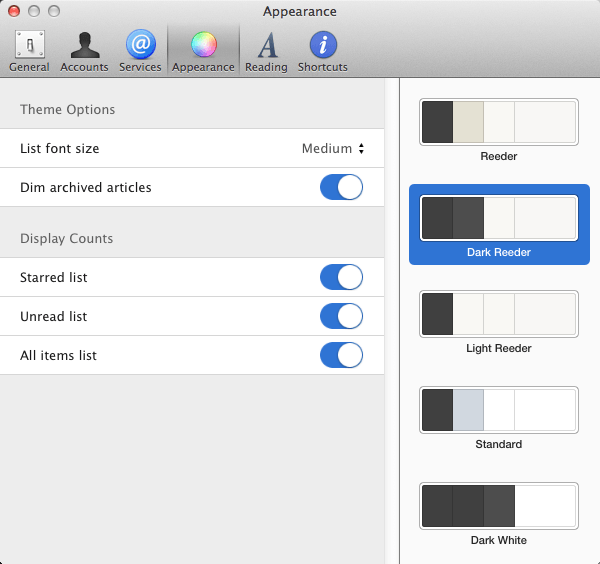
Task: Click the Standard theme name label
Action: click(x=499, y=444)
